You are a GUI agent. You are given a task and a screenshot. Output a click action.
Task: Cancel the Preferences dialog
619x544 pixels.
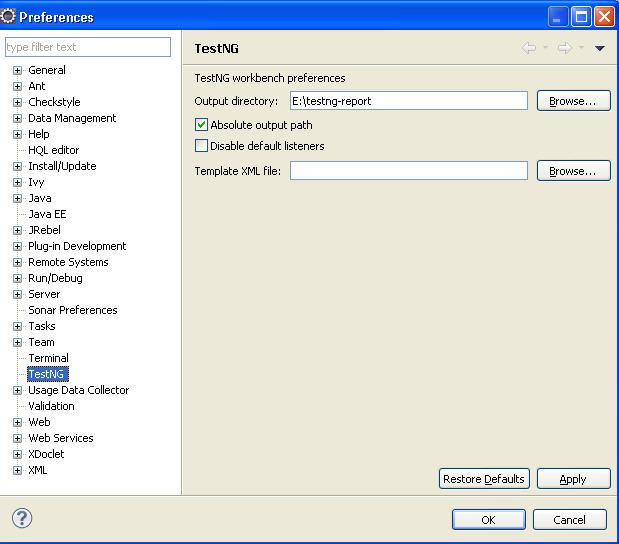(x=569, y=520)
